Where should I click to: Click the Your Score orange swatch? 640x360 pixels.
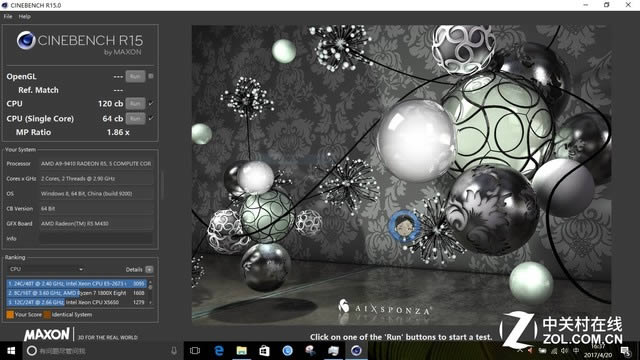[x=10, y=315]
